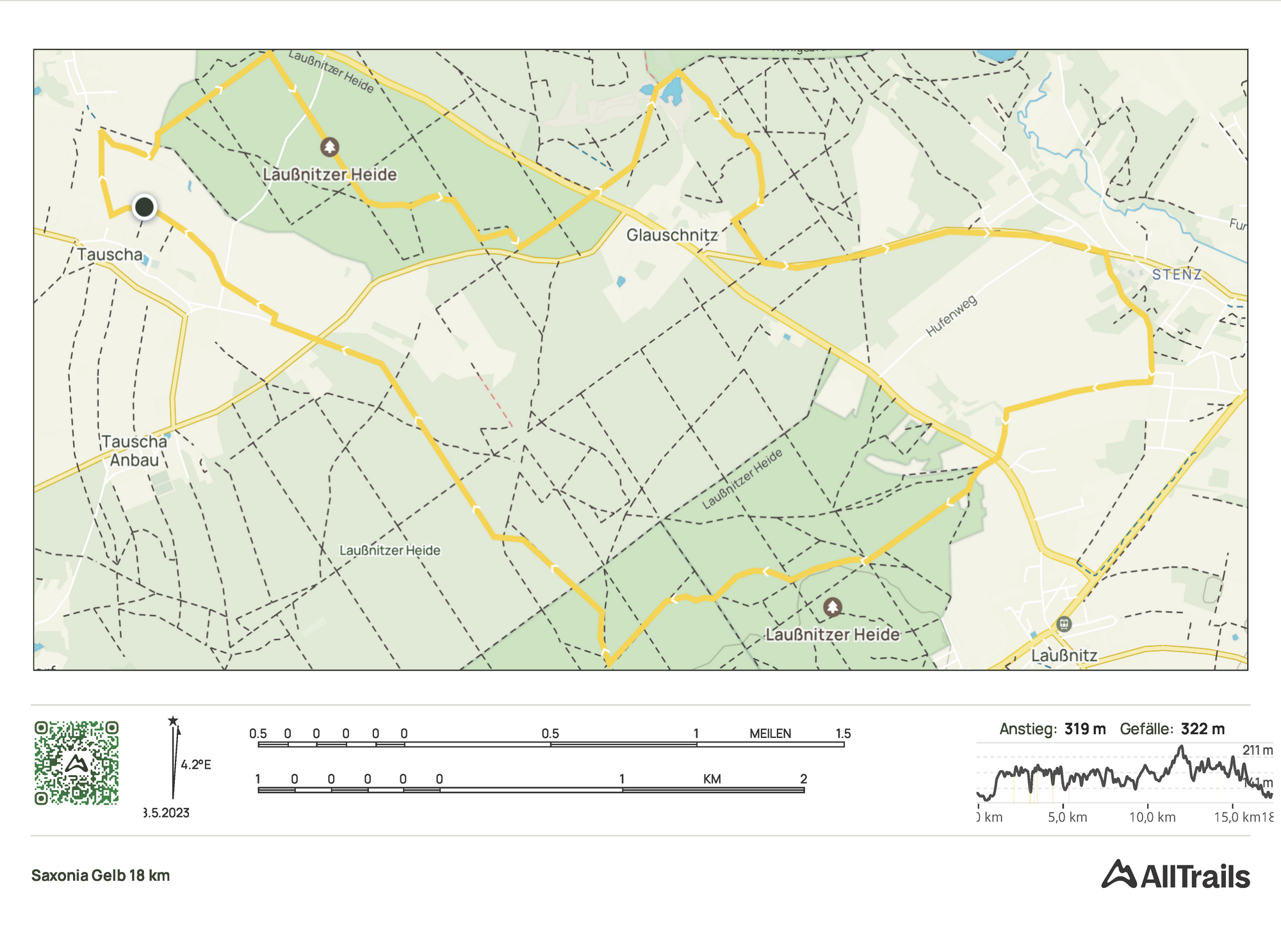Click the Glauschnitz town label
Image resolution: width=1281 pixels, height=952 pixels.
pyautogui.click(x=672, y=235)
